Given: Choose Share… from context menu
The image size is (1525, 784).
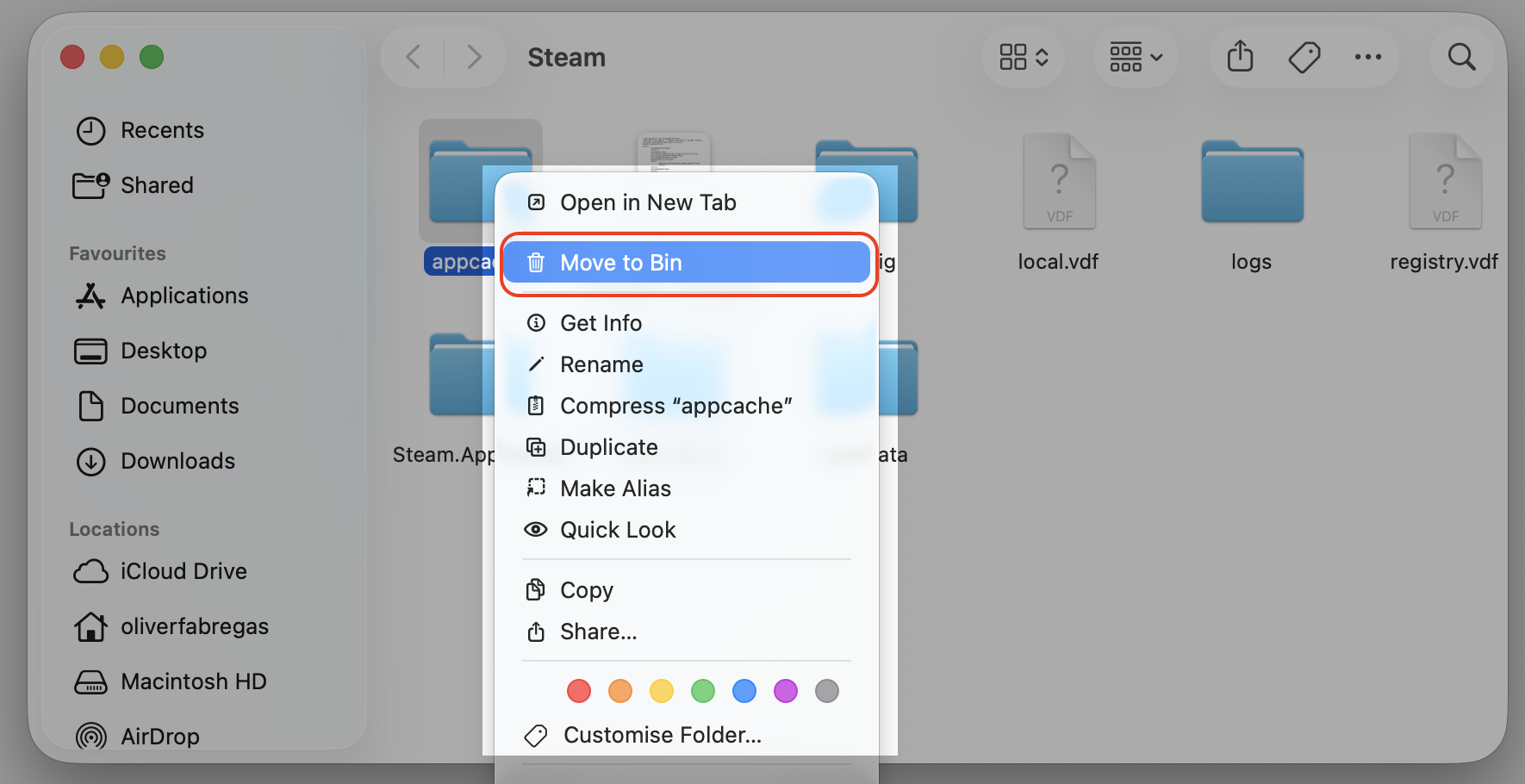Looking at the screenshot, I should [687, 632].
